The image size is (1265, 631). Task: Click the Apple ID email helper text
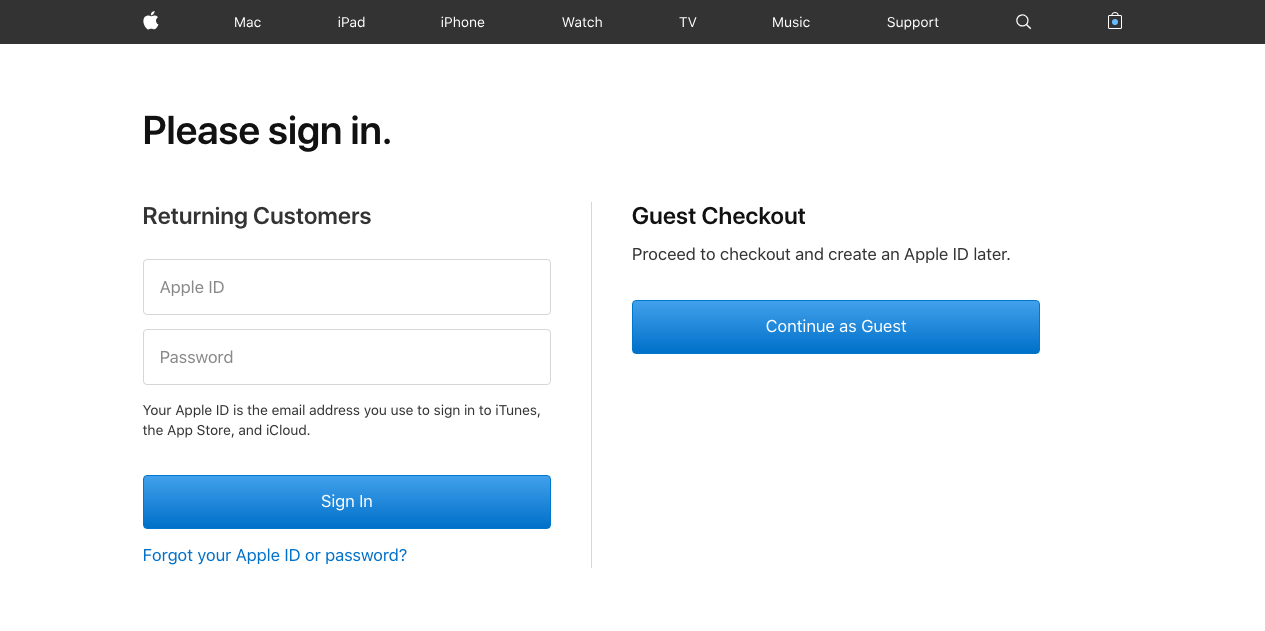tap(341, 420)
